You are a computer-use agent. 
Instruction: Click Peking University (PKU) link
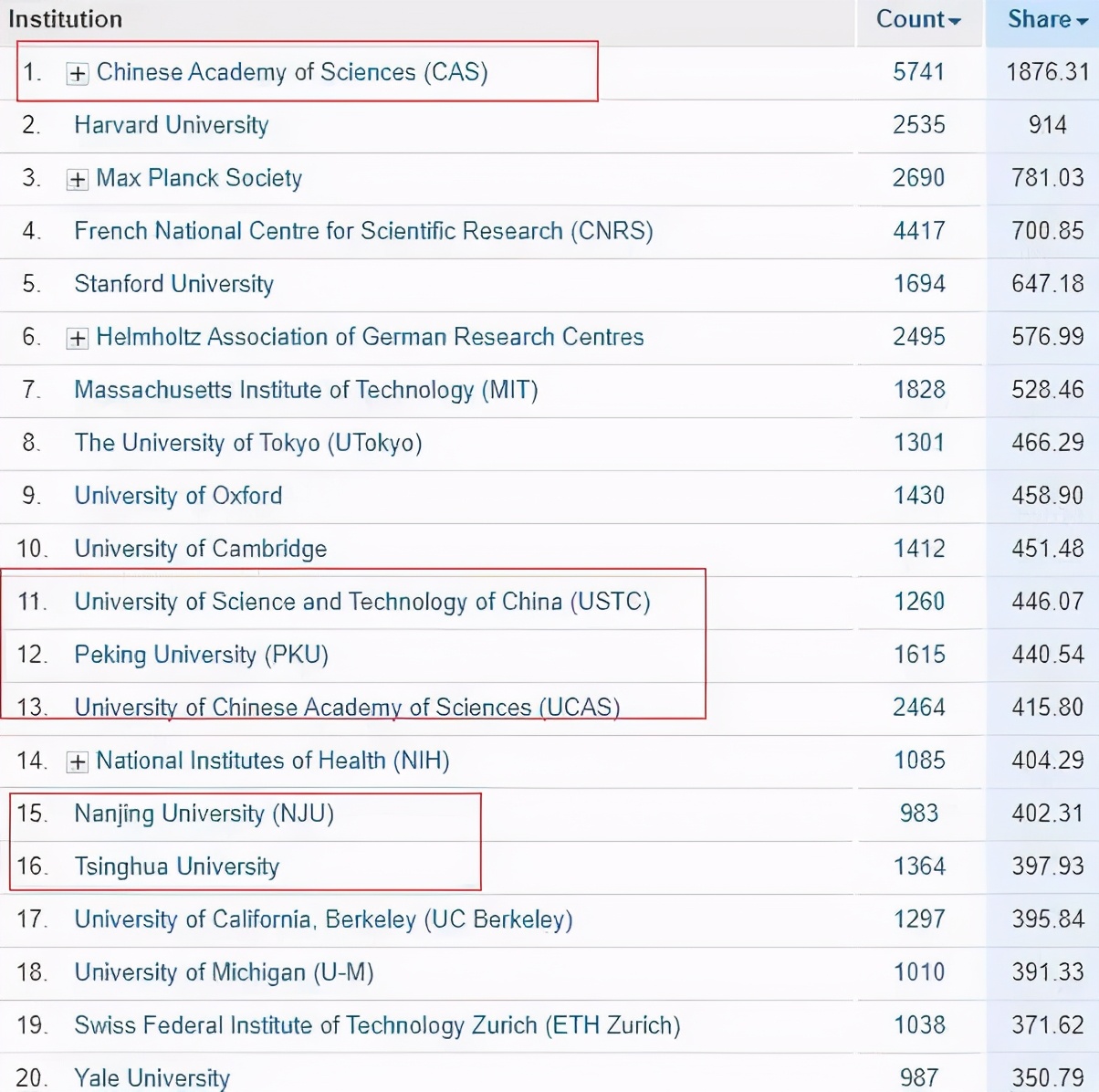click(201, 655)
